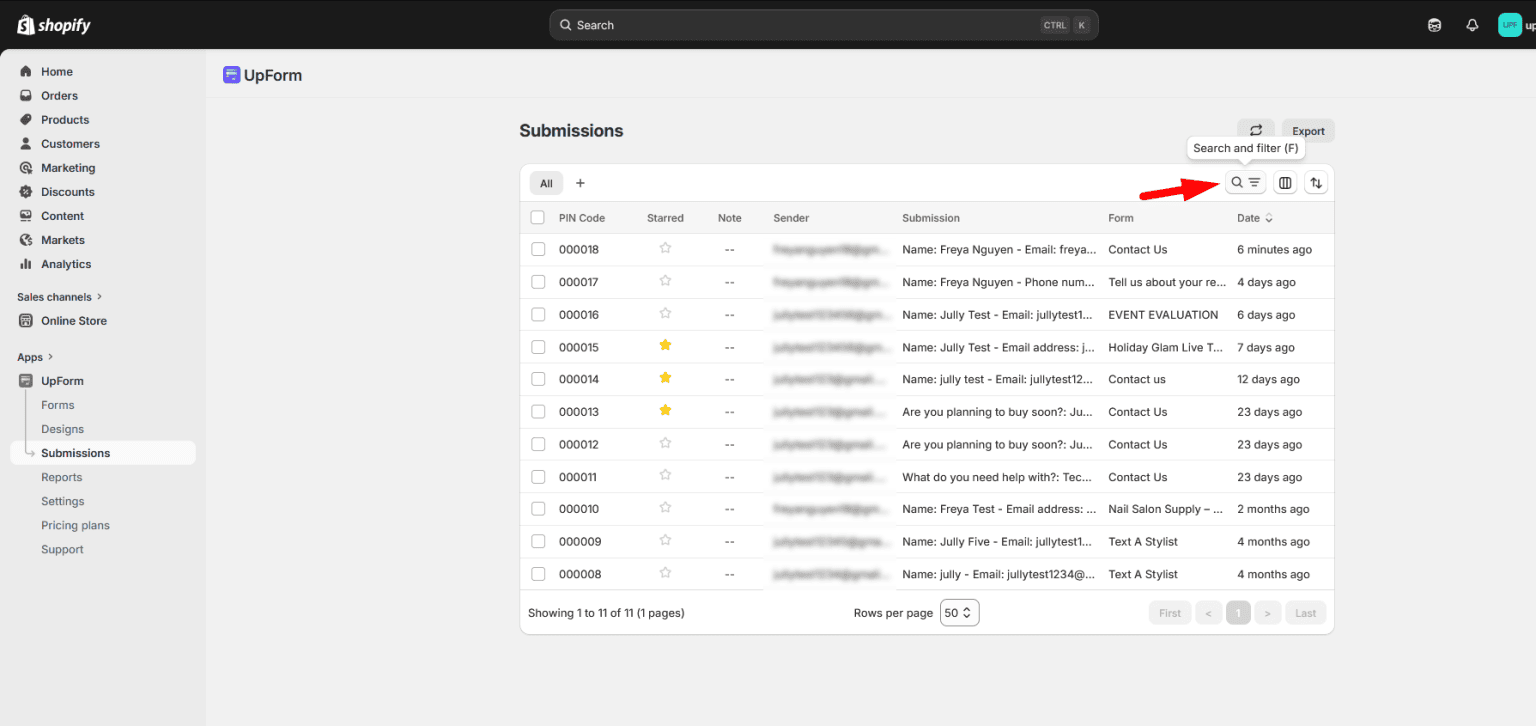Click the Export button

(x=1308, y=131)
